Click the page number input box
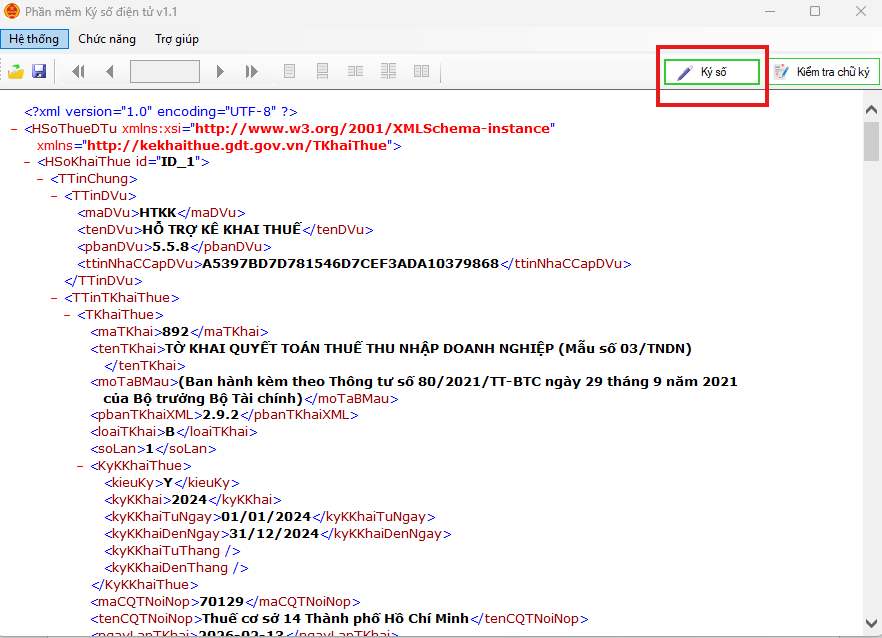This screenshot has width=882, height=638. coord(164,72)
